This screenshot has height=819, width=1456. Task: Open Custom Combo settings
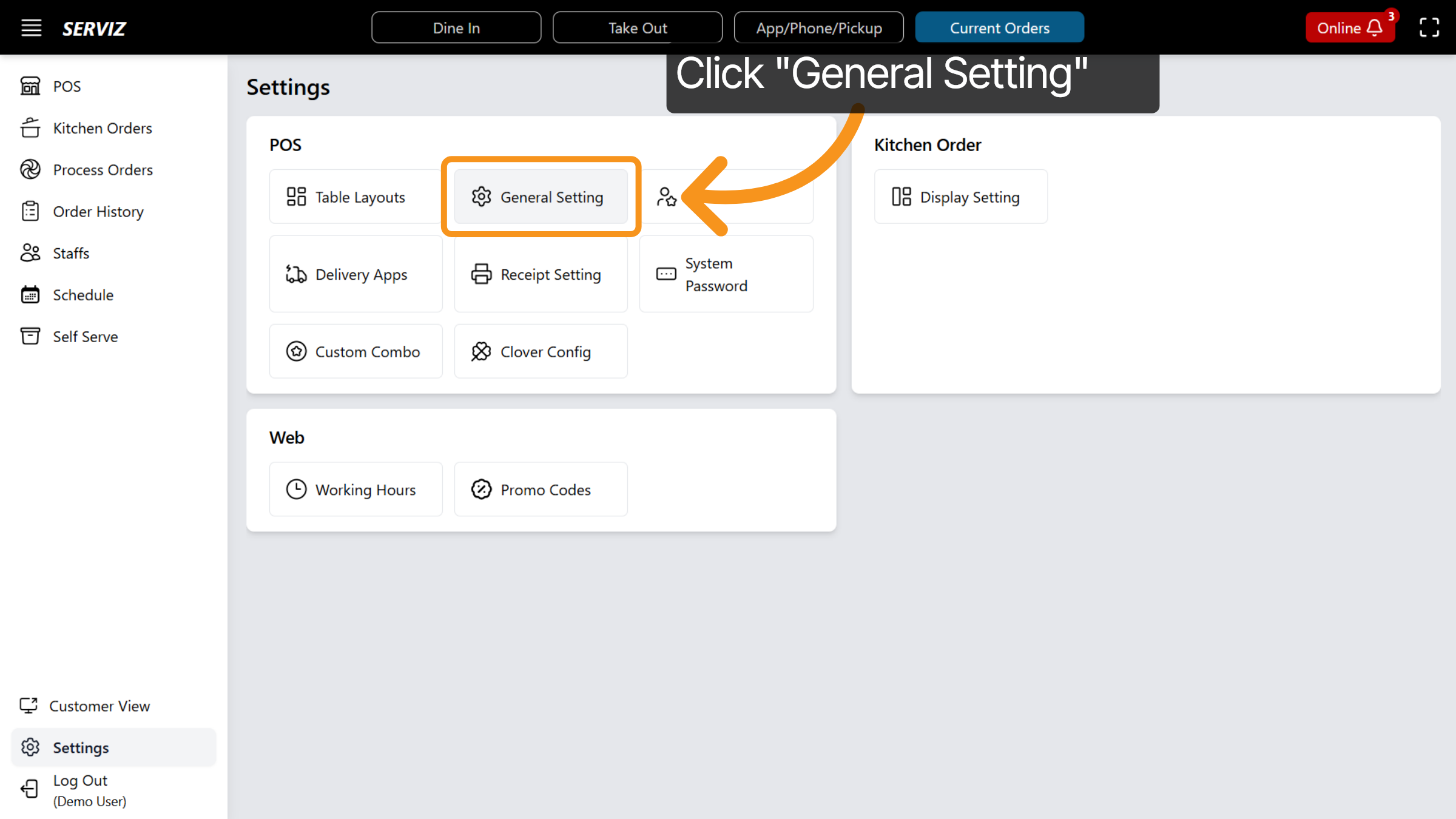click(x=356, y=351)
